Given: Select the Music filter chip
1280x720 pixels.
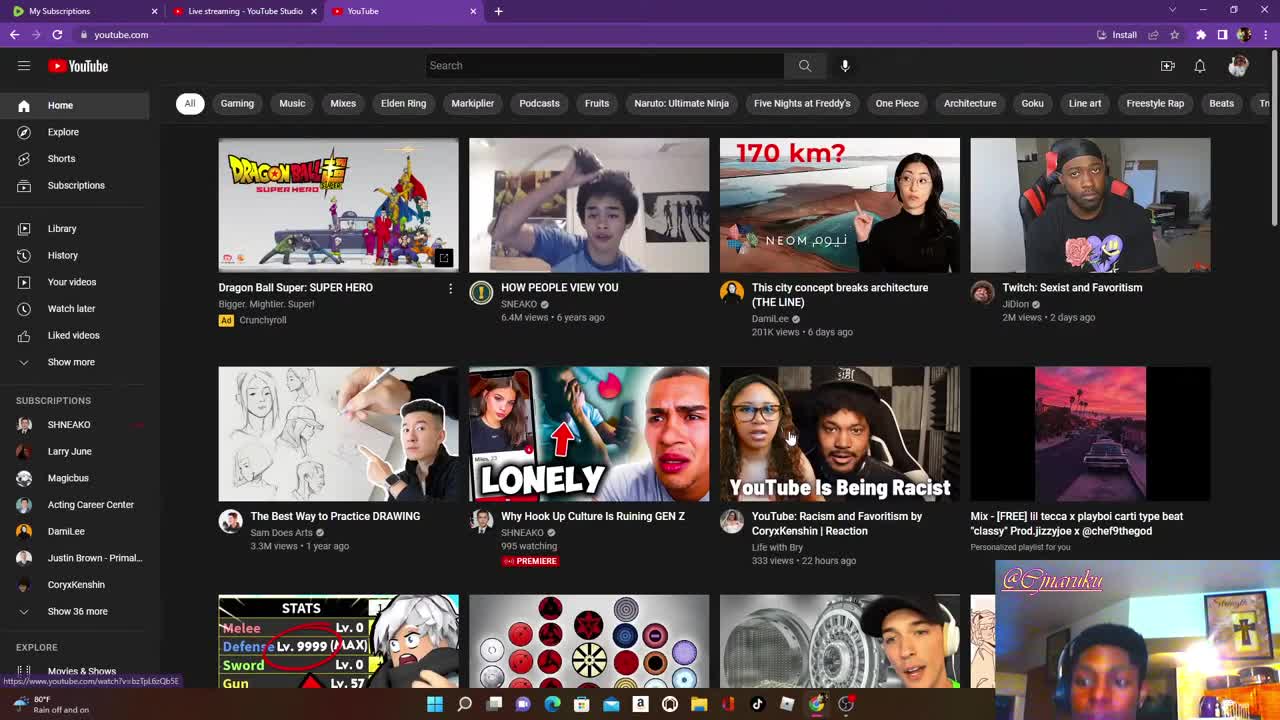Looking at the screenshot, I should pyautogui.click(x=292, y=103).
